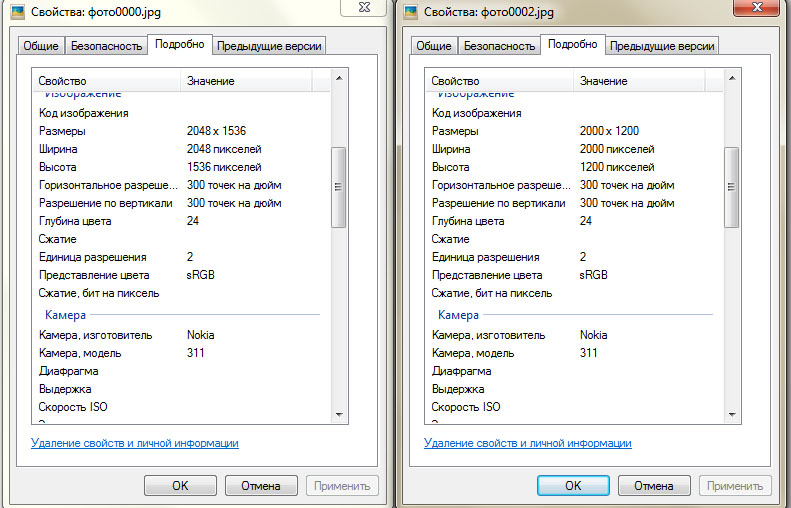The image size is (791, 508).
Task: Select Представление цвета row in фото0002.jpg window
Action: 575,275
